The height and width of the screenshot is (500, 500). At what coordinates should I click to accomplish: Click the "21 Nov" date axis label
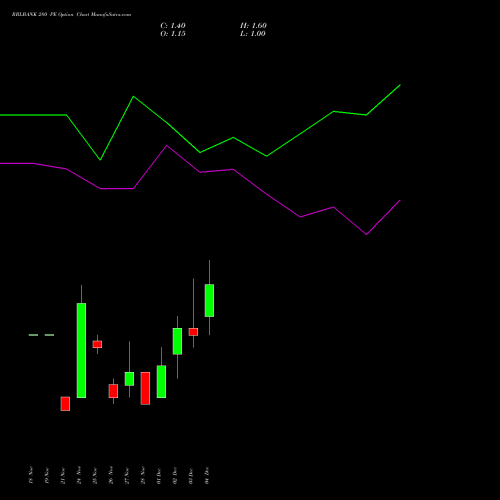coord(63,475)
